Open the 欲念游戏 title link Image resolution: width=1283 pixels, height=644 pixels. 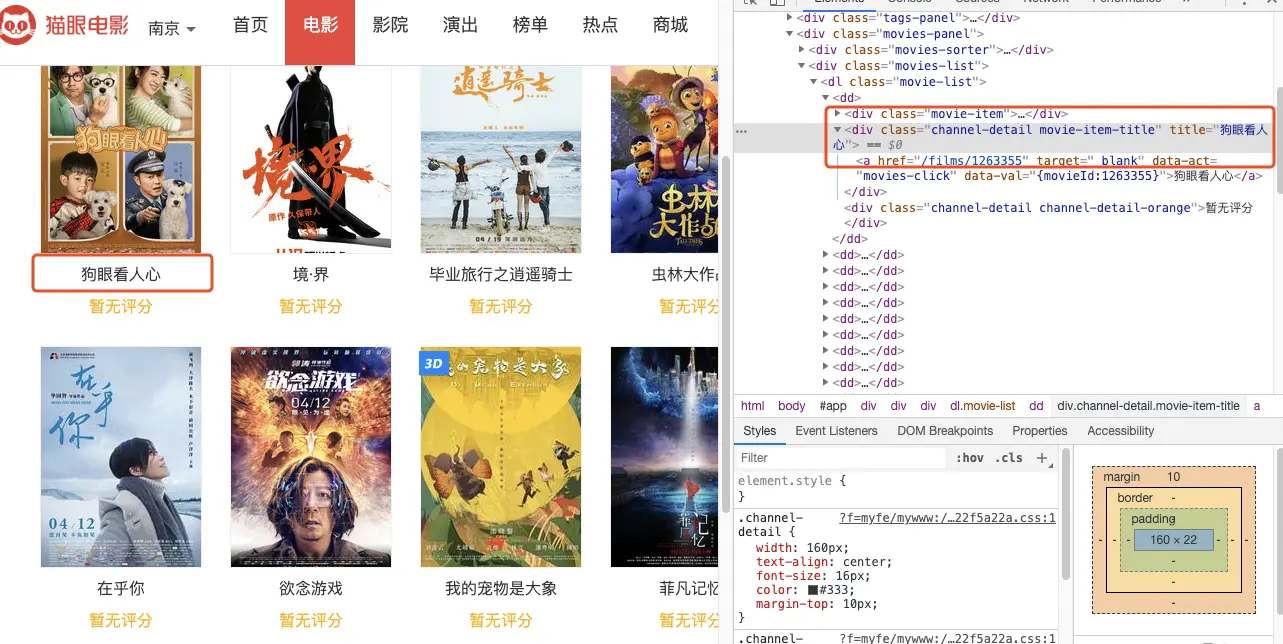click(x=311, y=588)
